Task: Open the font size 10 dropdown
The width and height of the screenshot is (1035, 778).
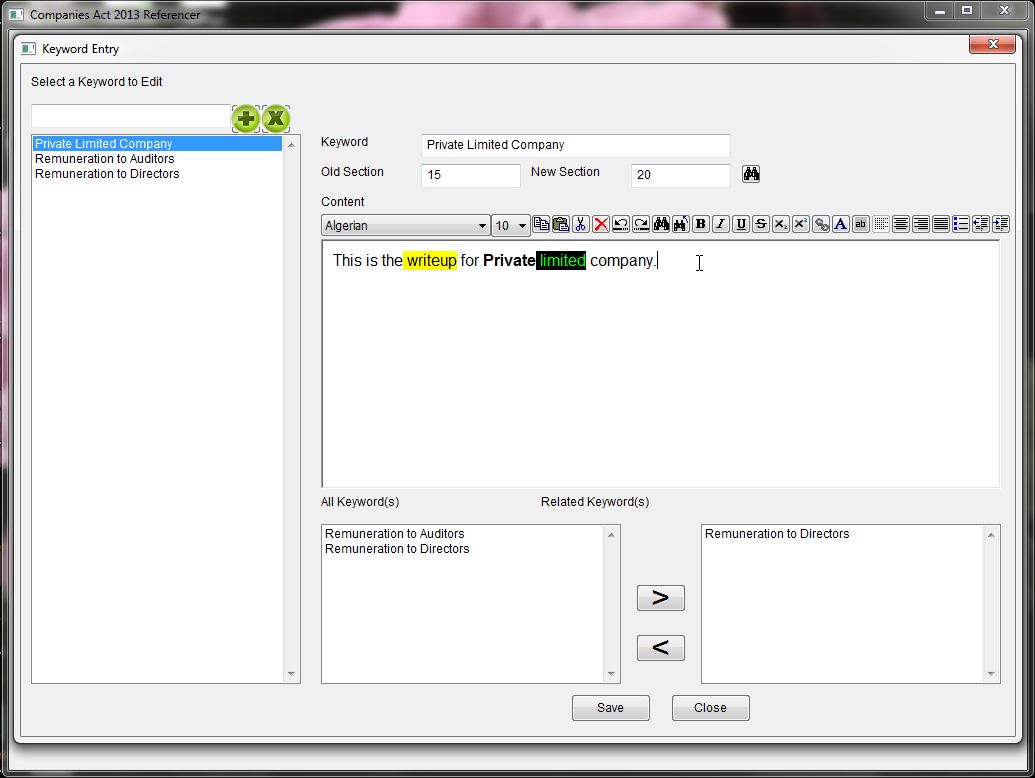Action: tap(511, 226)
